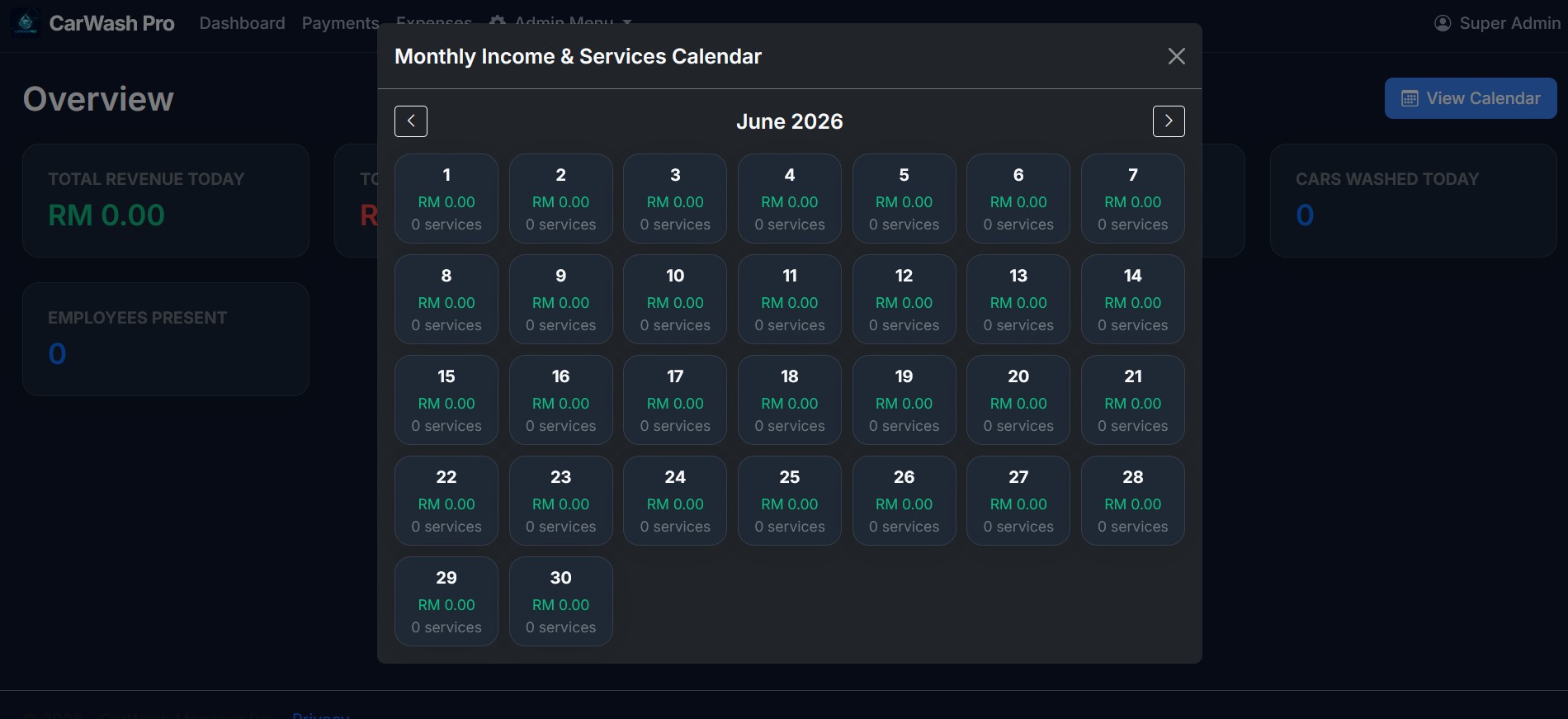Select the June 16 day card
Image resolution: width=1568 pixels, height=719 pixels.
click(561, 400)
